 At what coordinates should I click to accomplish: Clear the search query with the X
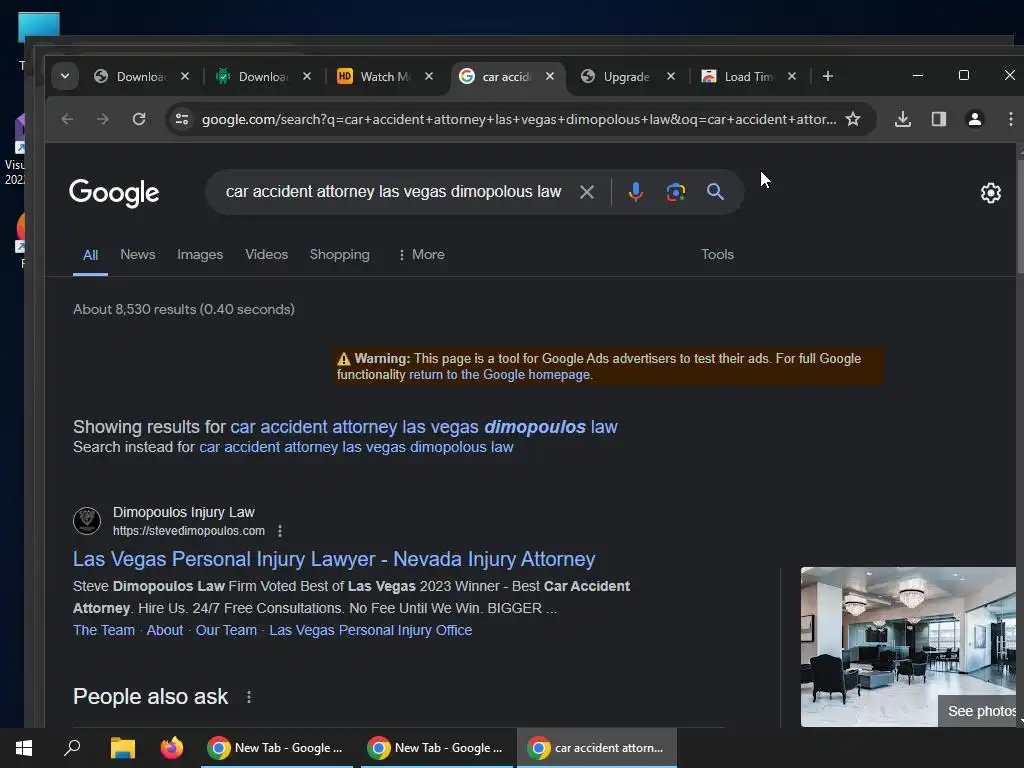pos(586,192)
